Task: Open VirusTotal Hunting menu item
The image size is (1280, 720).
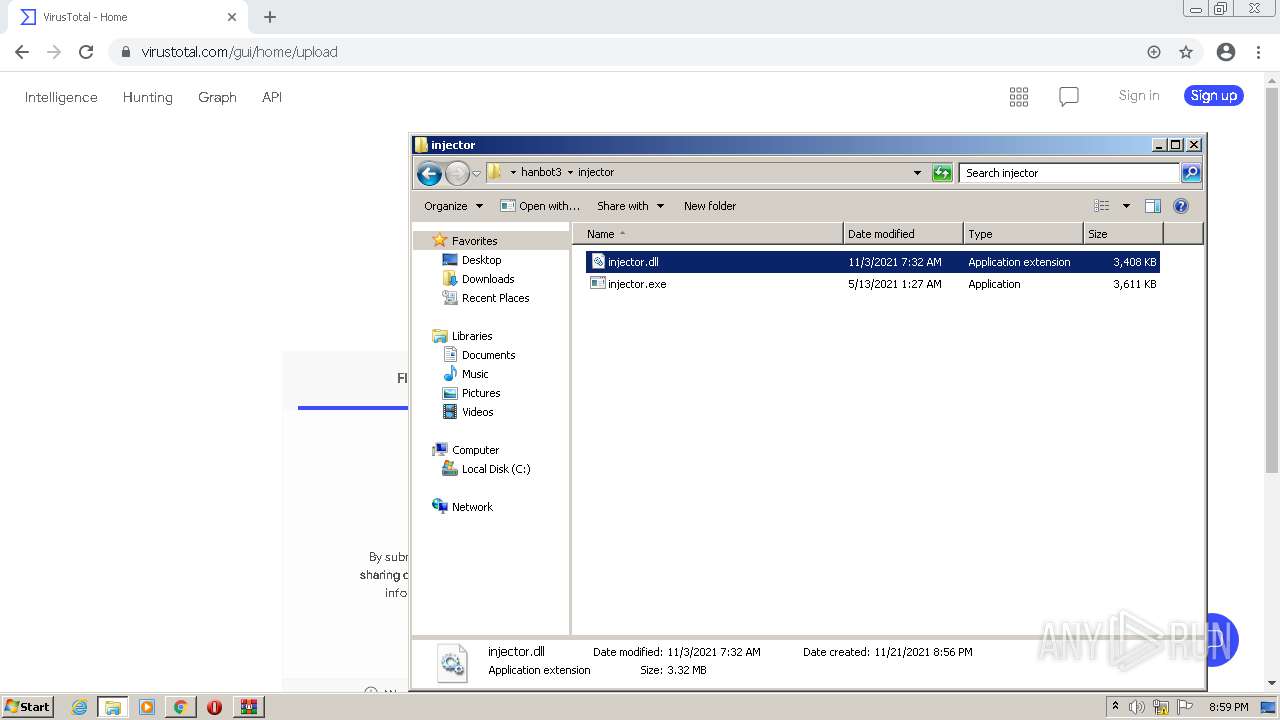Action: pos(148,97)
